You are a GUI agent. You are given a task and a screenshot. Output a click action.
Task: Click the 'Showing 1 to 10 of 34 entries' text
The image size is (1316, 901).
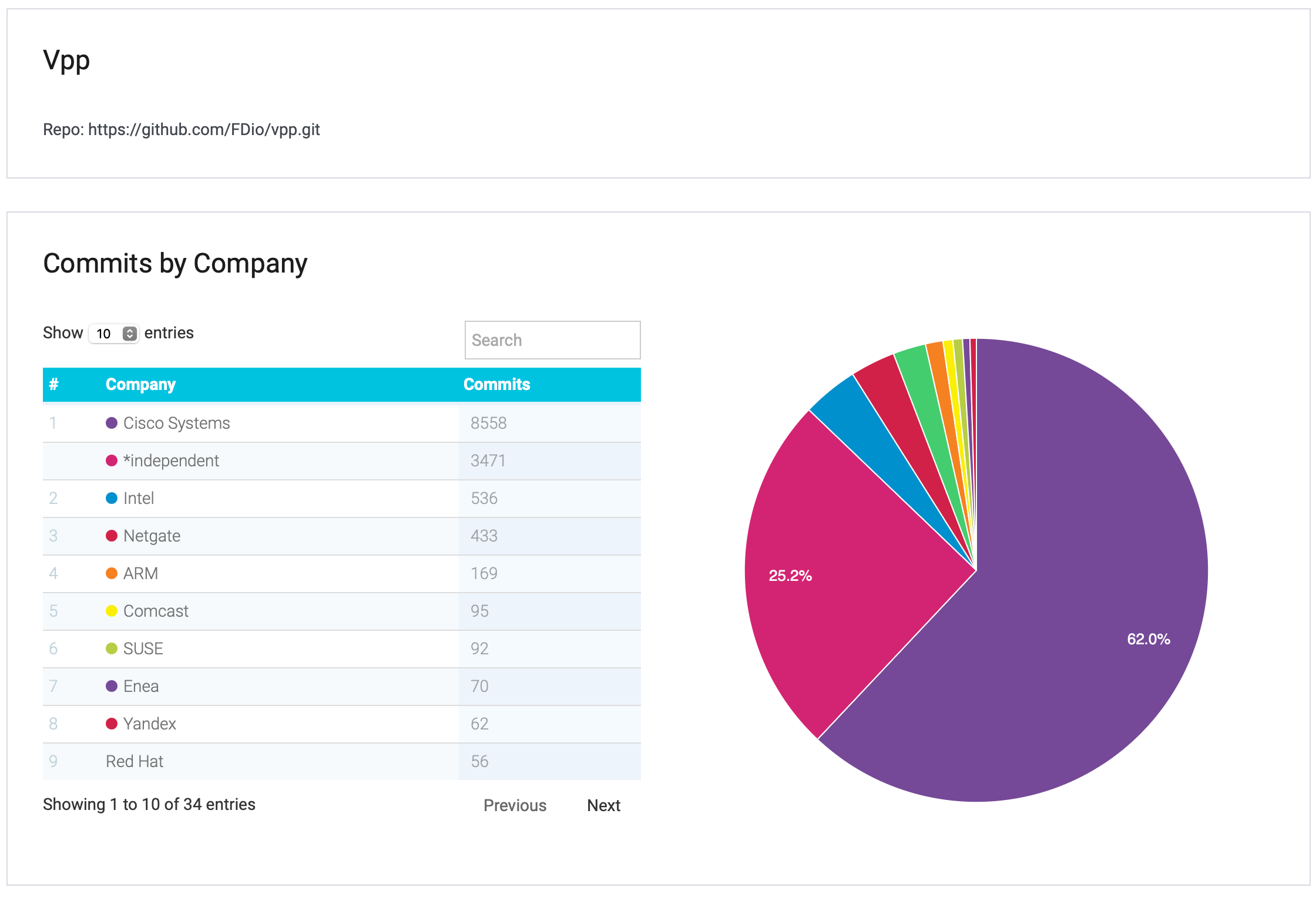coord(149,804)
